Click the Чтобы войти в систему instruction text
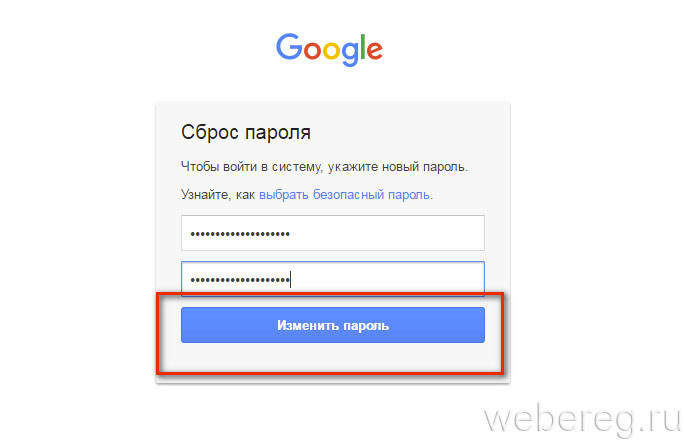The image size is (684, 442). [325, 167]
